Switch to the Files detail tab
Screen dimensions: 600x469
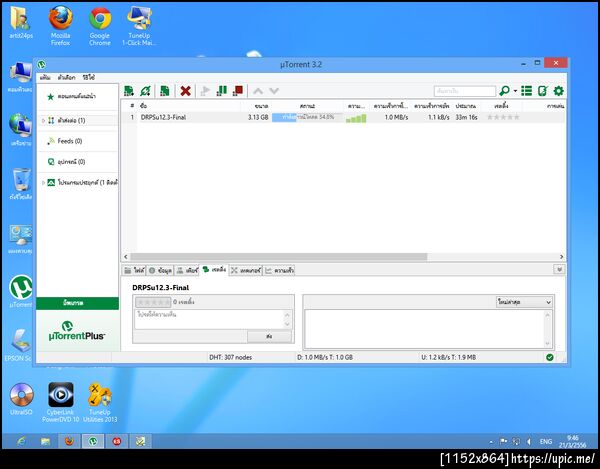click(134, 270)
